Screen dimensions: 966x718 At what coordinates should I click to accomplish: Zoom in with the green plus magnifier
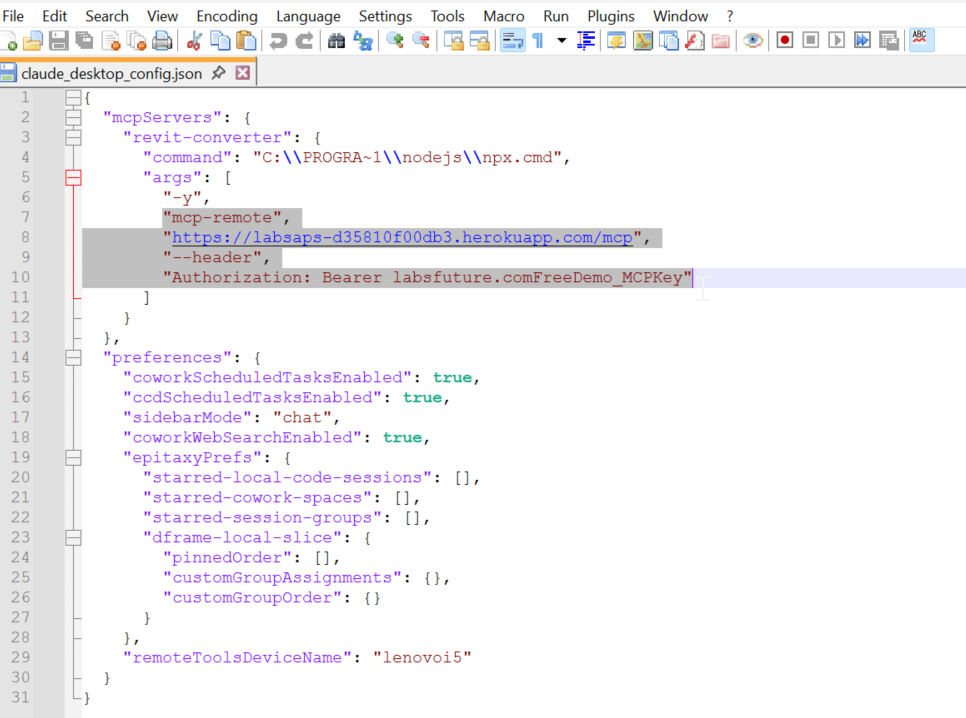point(395,41)
